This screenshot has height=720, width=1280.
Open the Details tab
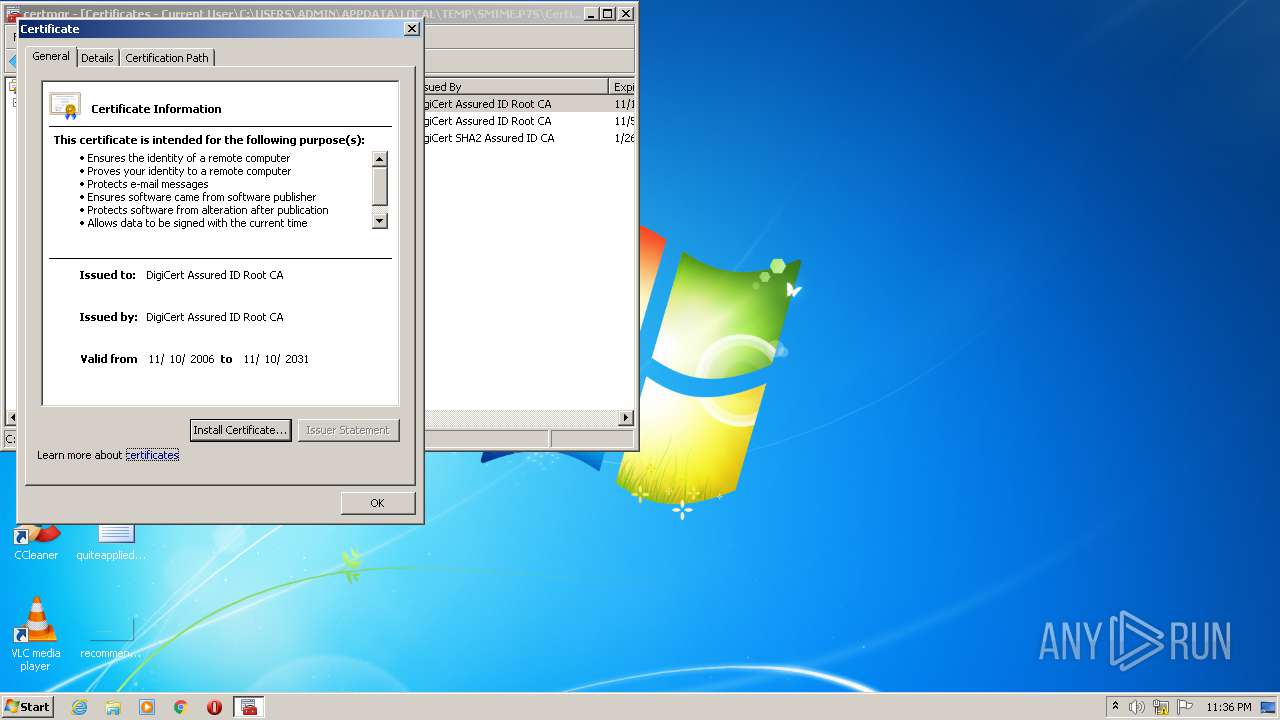(97, 58)
